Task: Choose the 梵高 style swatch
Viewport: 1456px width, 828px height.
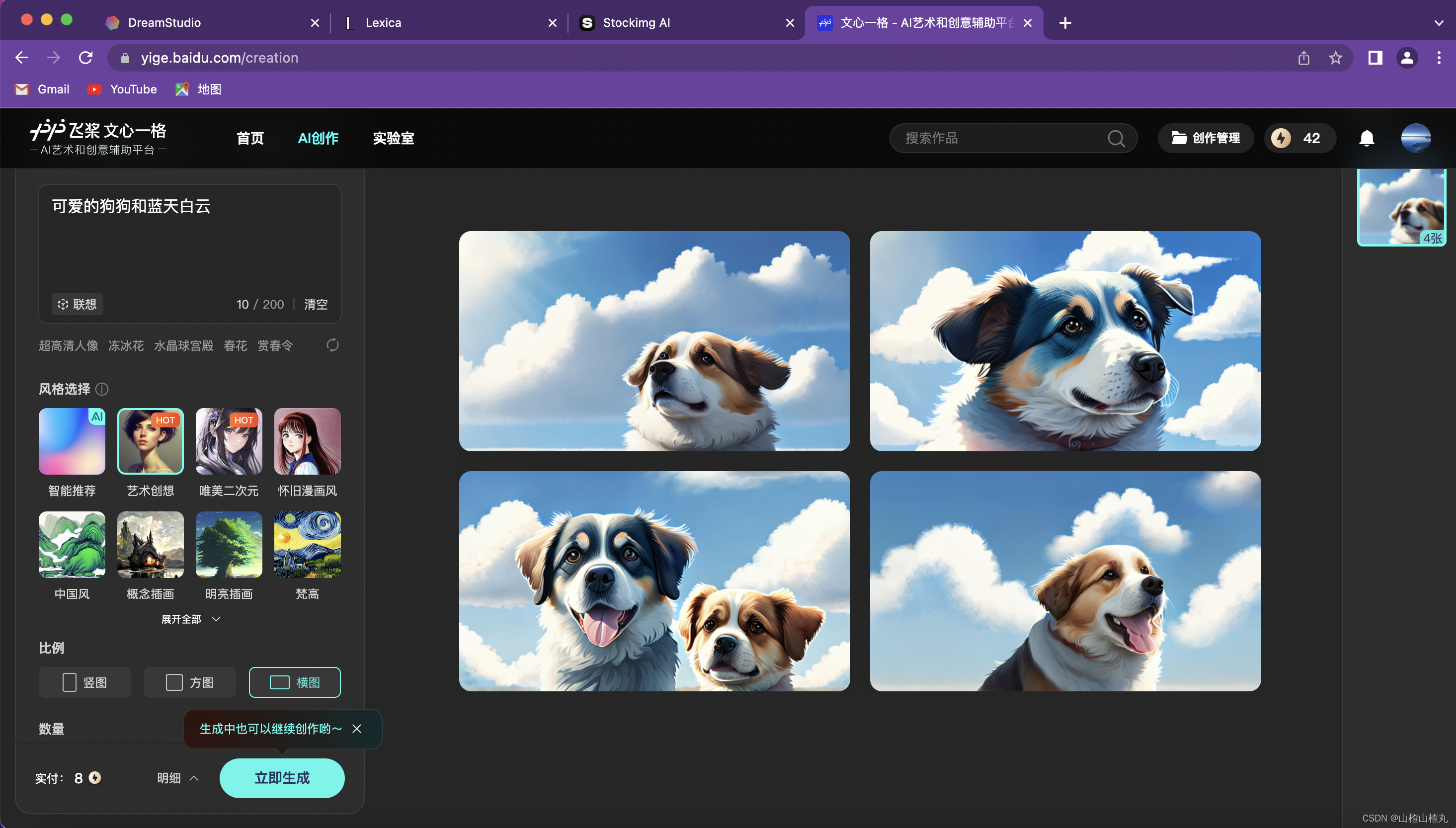Action: click(x=307, y=545)
